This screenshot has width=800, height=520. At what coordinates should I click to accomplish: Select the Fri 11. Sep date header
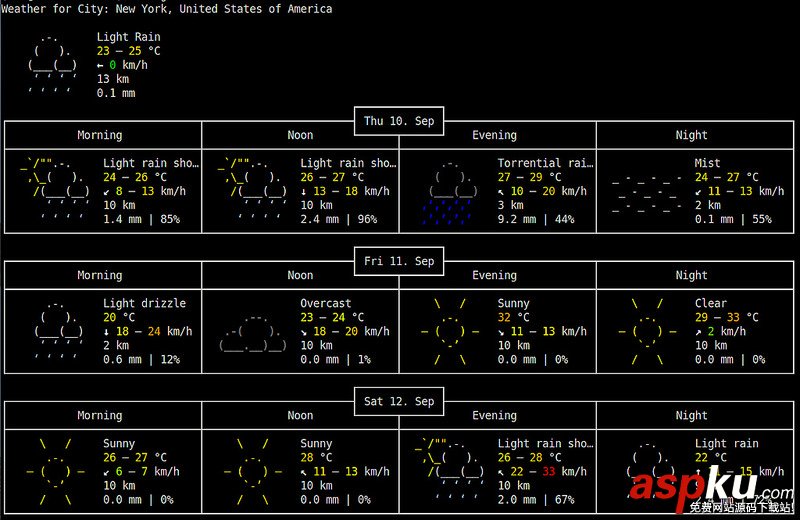tap(399, 261)
